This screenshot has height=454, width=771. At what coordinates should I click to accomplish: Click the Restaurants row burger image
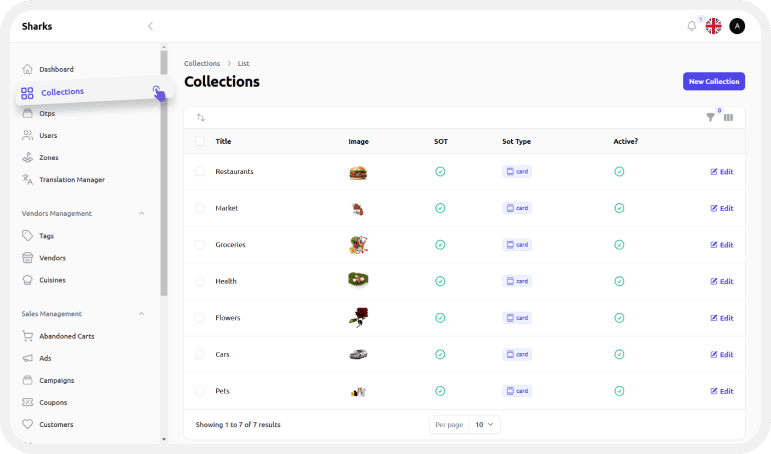[x=358, y=172]
